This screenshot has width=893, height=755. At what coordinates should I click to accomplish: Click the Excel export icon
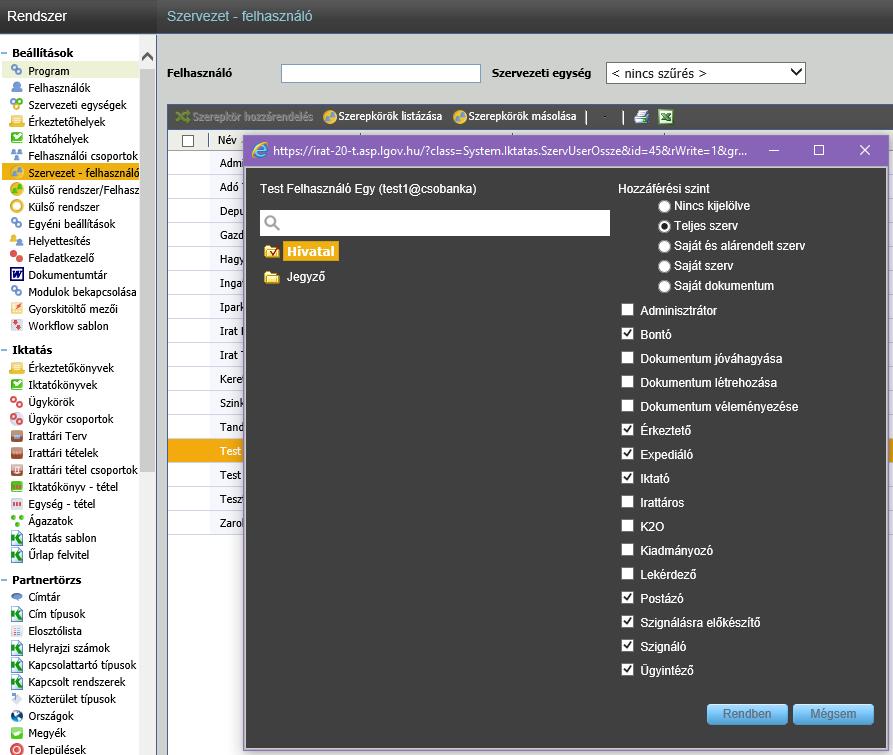(665, 117)
